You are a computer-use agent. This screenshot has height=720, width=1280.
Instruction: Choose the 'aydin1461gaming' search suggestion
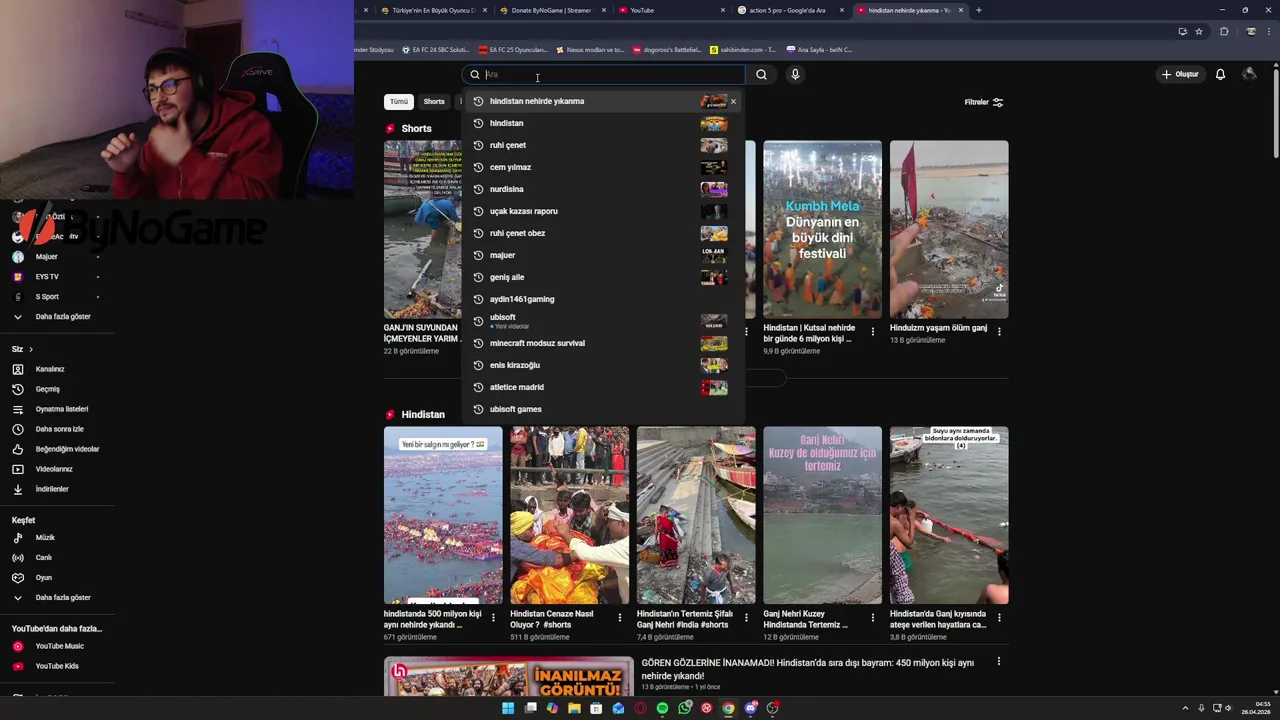pos(604,299)
